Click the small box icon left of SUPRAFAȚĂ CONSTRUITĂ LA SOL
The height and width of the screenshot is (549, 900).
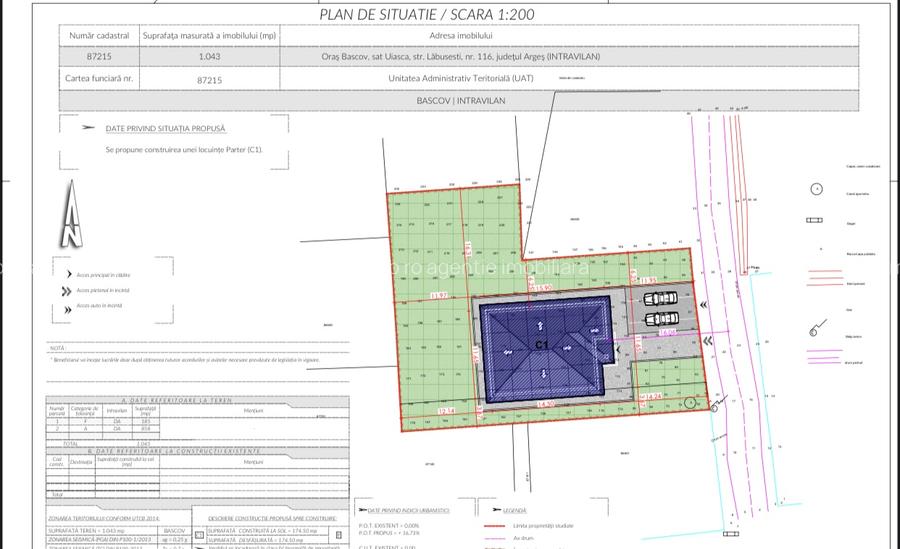click(199, 535)
